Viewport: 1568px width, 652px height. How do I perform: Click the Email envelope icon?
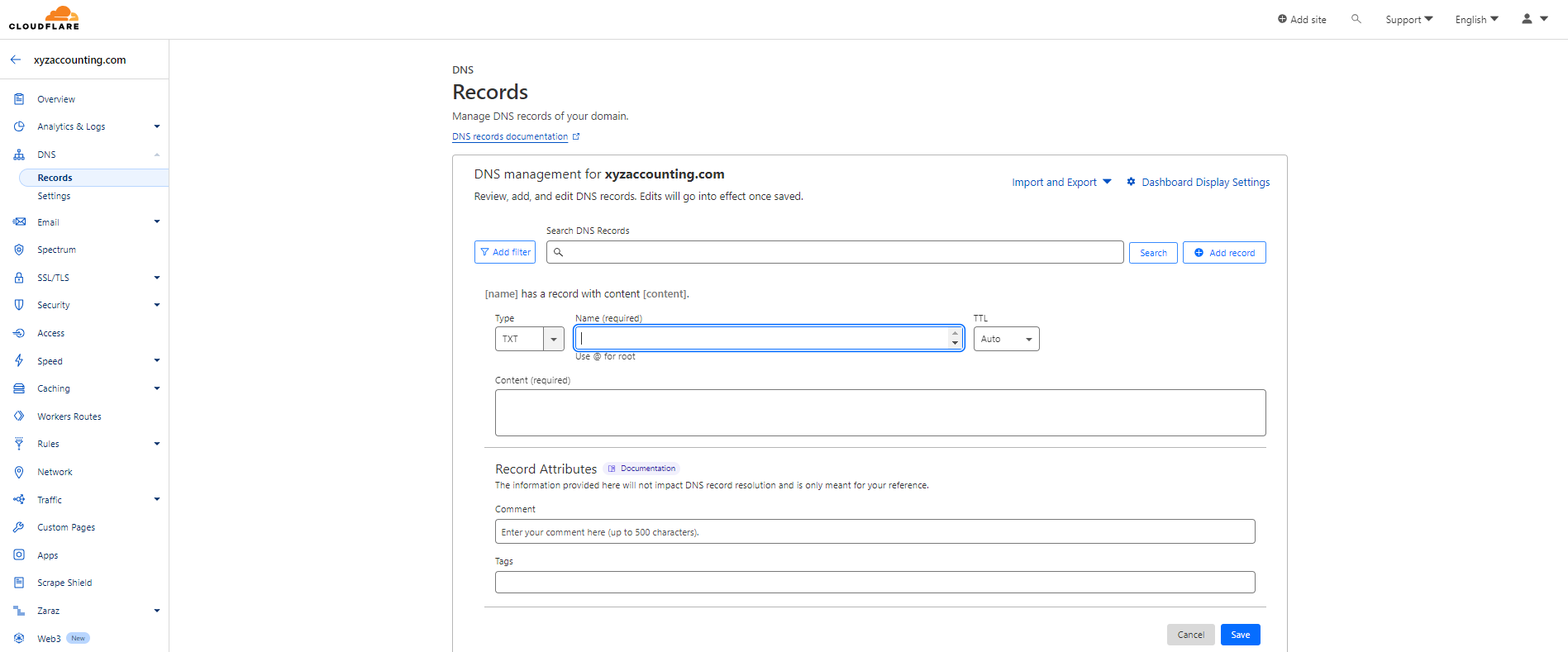coord(19,222)
